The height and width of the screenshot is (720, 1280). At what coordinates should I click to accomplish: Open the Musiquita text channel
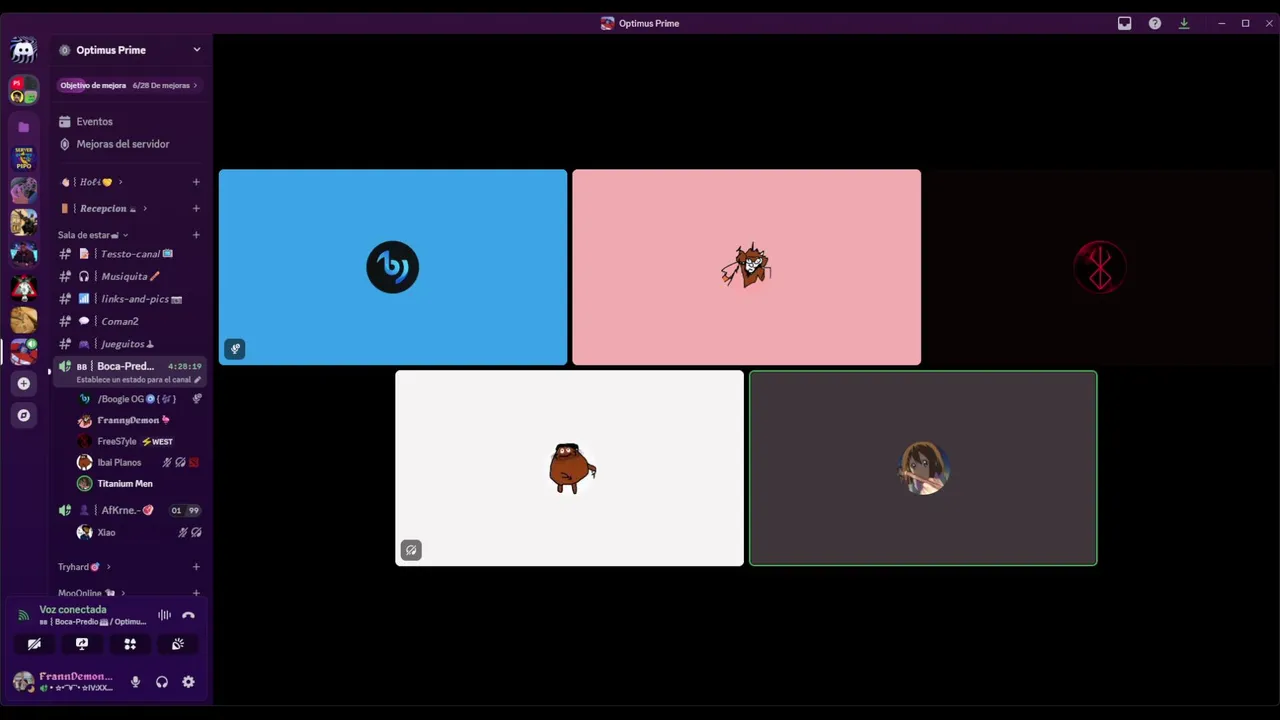pyautogui.click(x=130, y=276)
